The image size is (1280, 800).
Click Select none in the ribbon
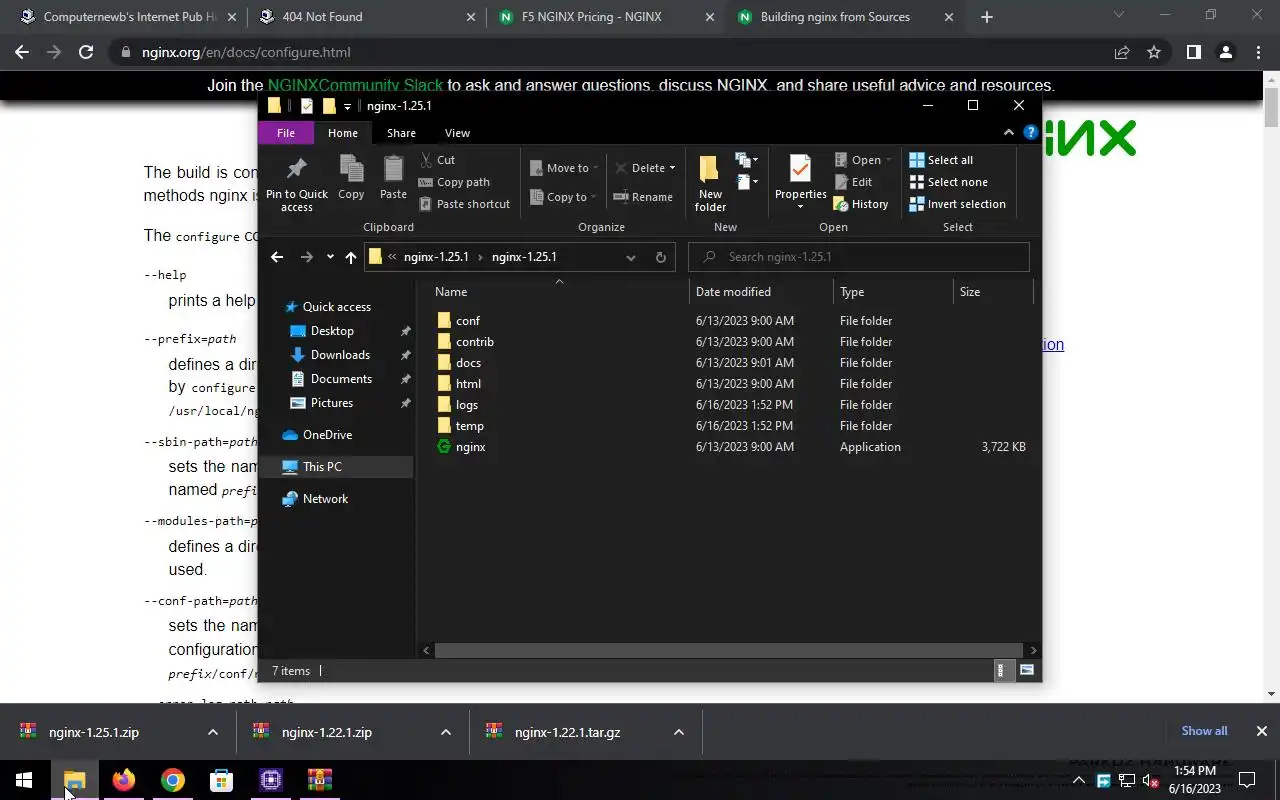(x=947, y=182)
